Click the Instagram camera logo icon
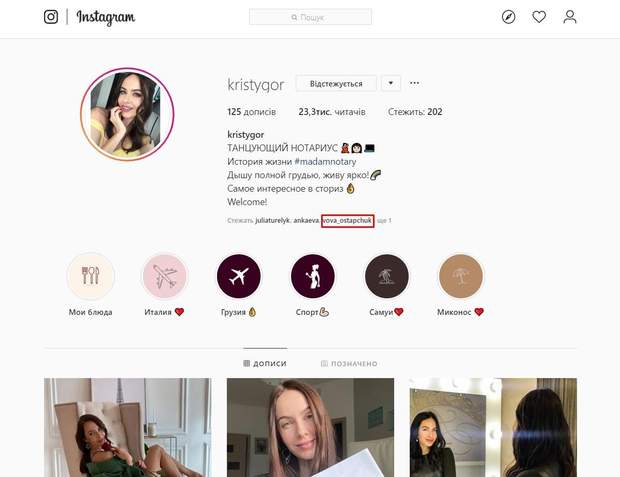620x477 pixels. click(x=51, y=17)
